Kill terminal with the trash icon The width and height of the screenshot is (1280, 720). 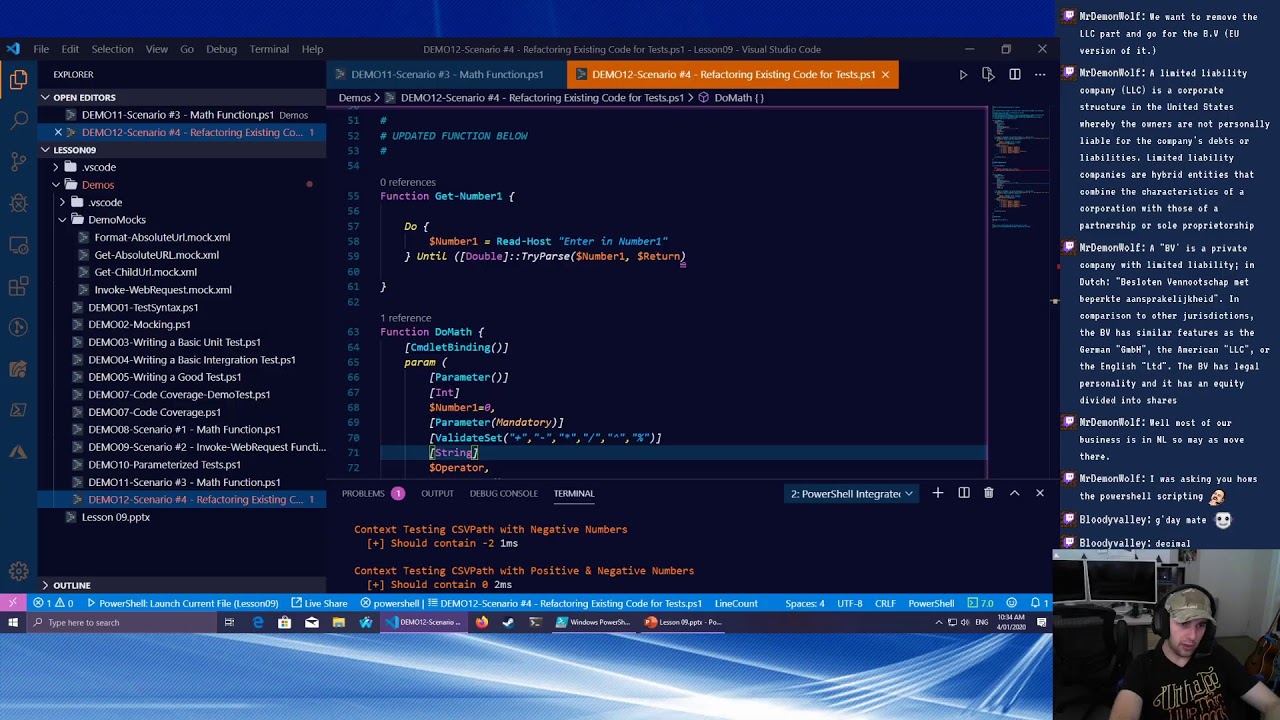(x=989, y=493)
